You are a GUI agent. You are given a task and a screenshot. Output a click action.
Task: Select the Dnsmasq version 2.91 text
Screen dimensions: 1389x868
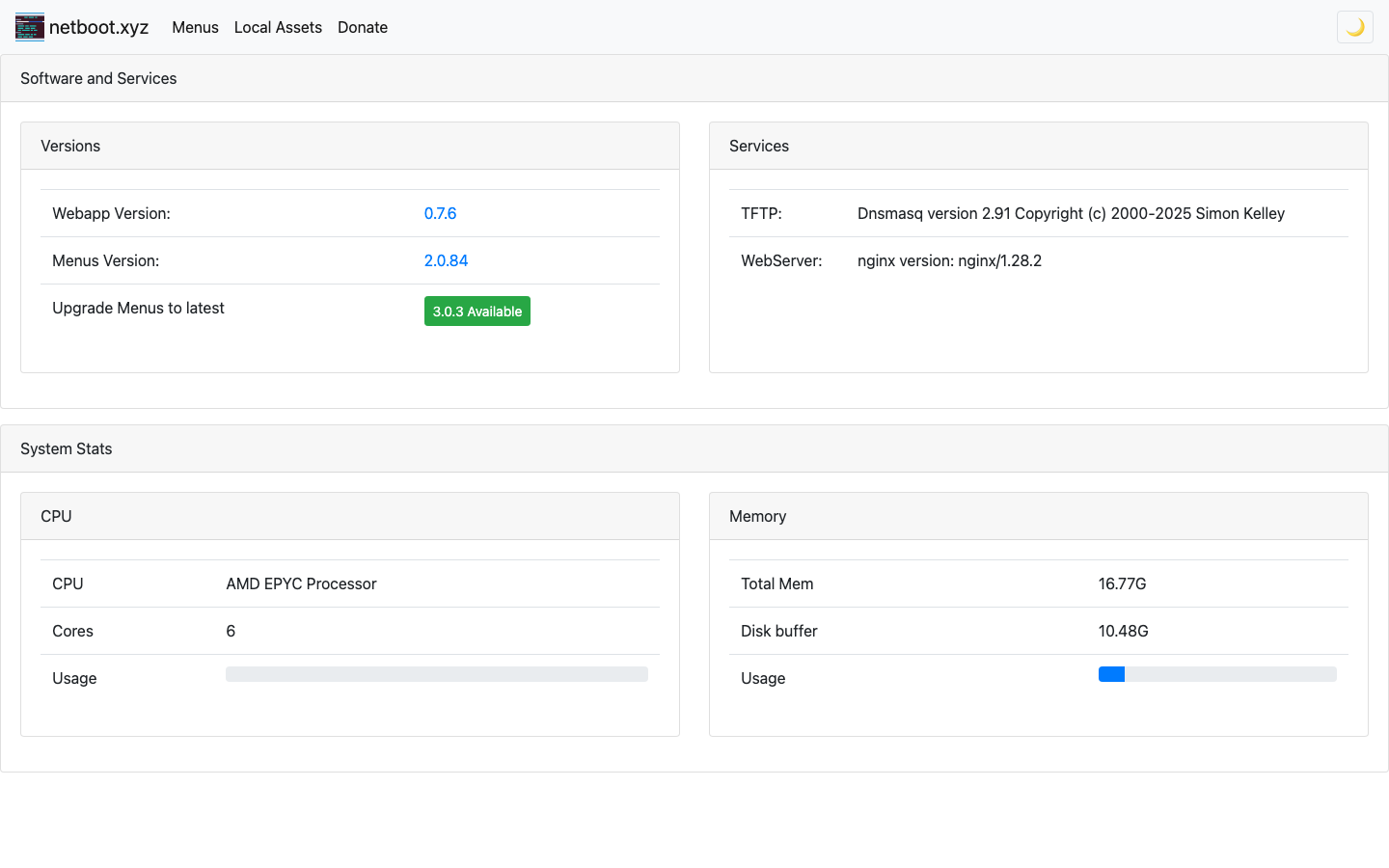coord(1071,213)
